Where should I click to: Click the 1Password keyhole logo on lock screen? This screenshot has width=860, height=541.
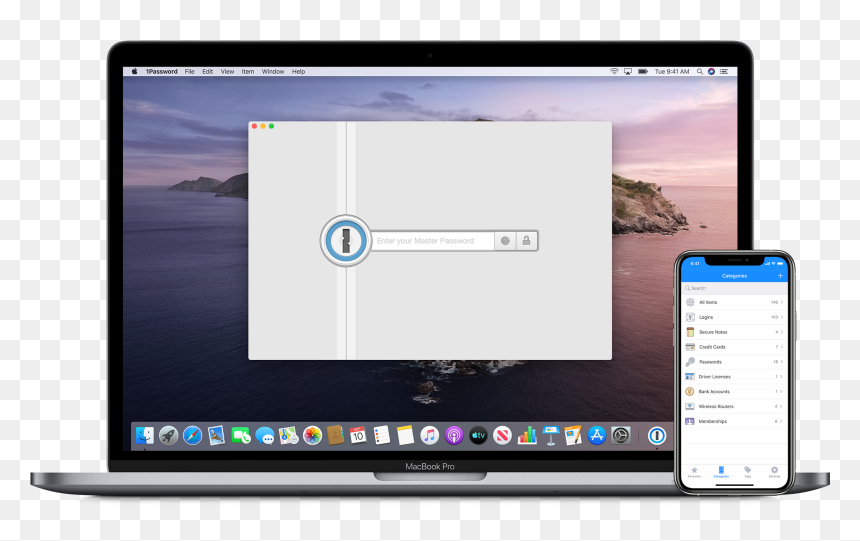coord(346,240)
